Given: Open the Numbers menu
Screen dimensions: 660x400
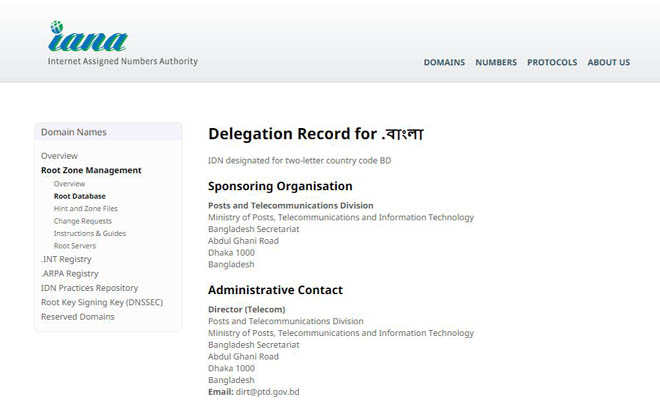Looking at the screenshot, I should (x=496, y=62).
